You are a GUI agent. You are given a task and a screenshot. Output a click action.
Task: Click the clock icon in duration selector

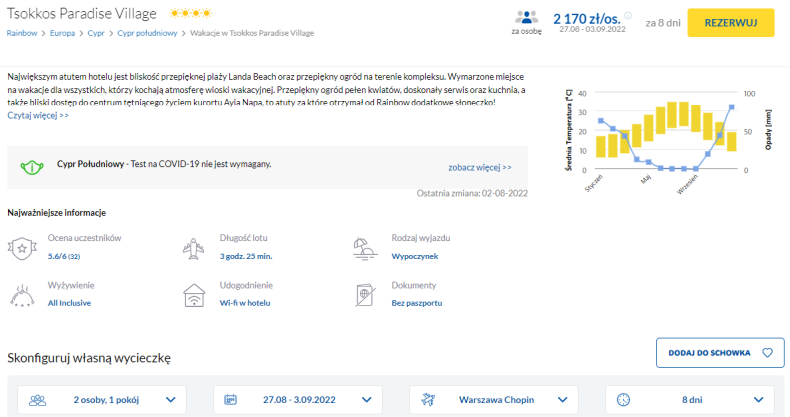(x=623, y=400)
